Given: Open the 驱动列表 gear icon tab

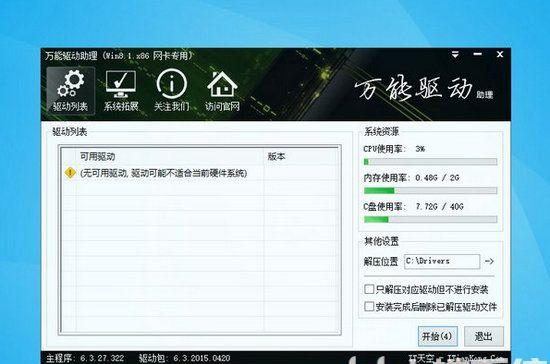Looking at the screenshot, I should coord(71,91).
